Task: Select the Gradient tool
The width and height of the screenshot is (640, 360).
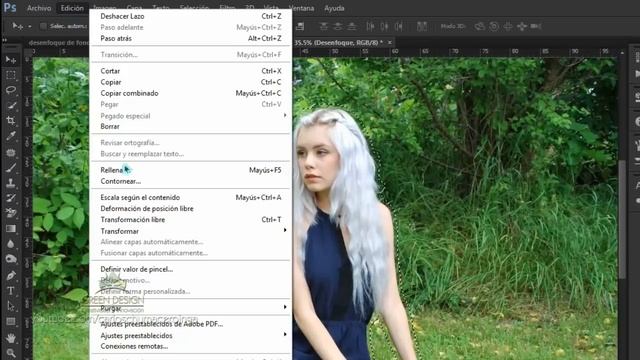Action: pyautogui.click(x=11, y=229)
